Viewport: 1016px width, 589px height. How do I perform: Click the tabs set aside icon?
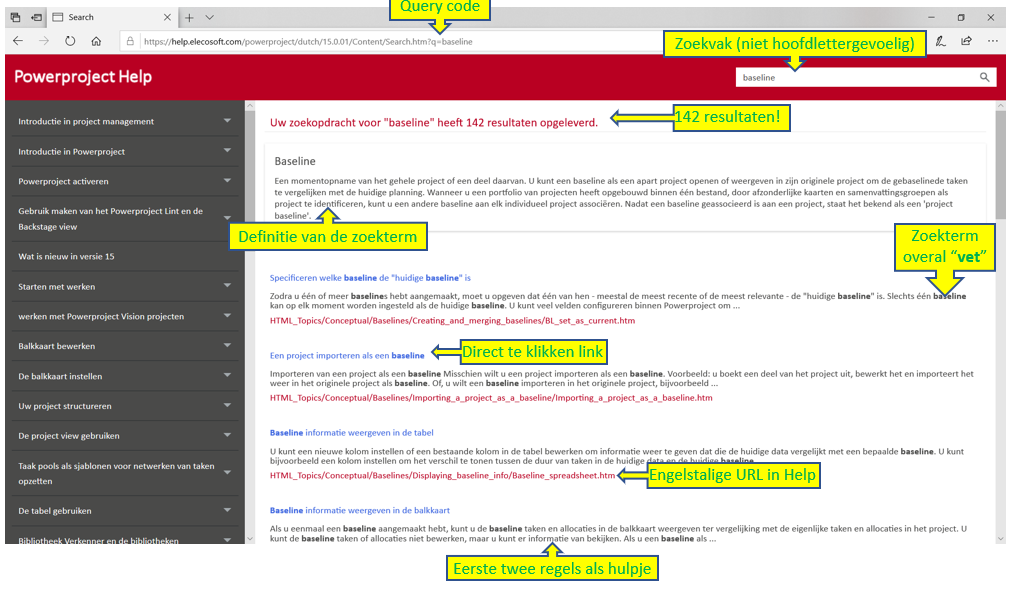[16, 17]
